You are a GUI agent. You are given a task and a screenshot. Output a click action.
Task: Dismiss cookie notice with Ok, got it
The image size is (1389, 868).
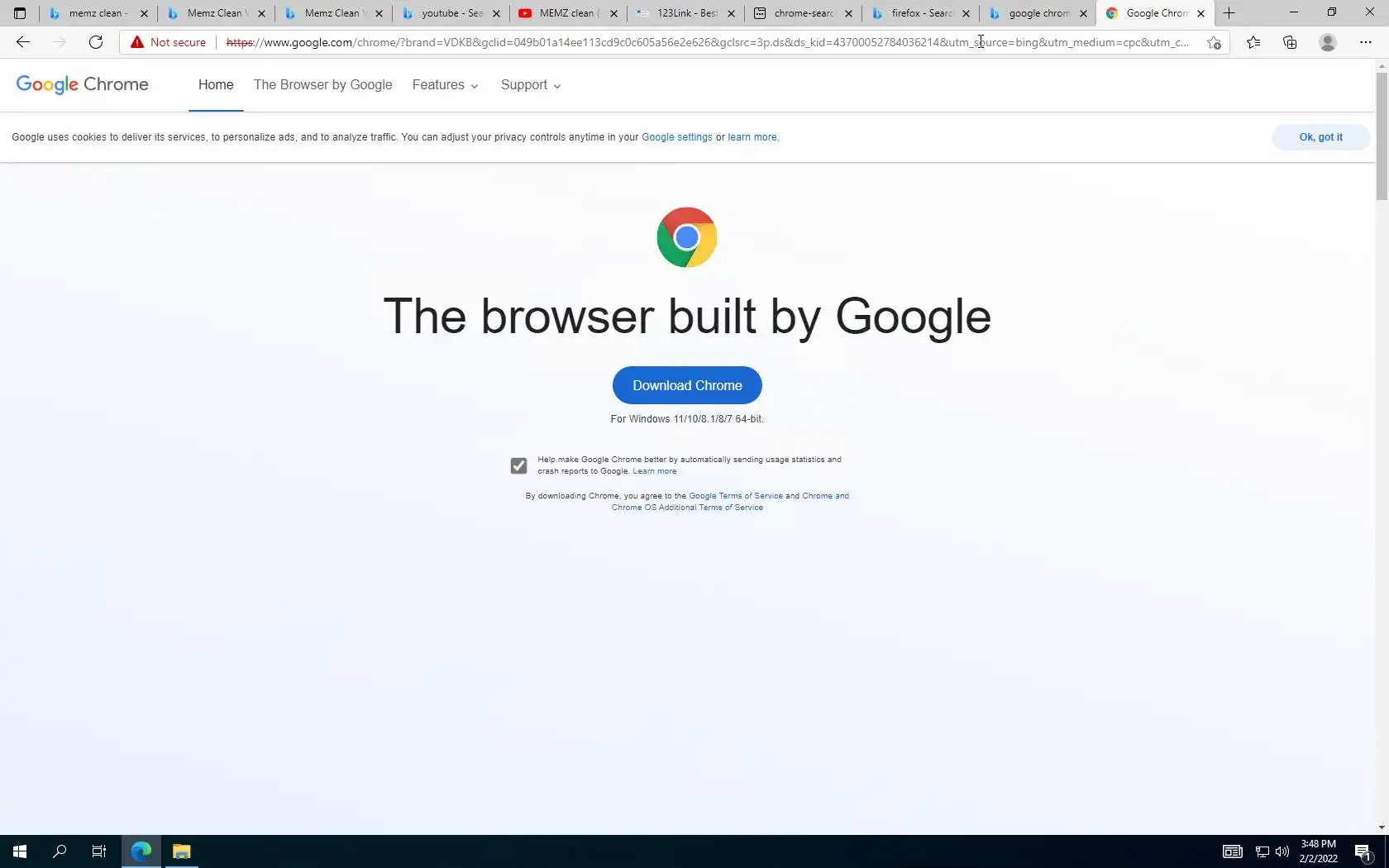point(1320,137)
